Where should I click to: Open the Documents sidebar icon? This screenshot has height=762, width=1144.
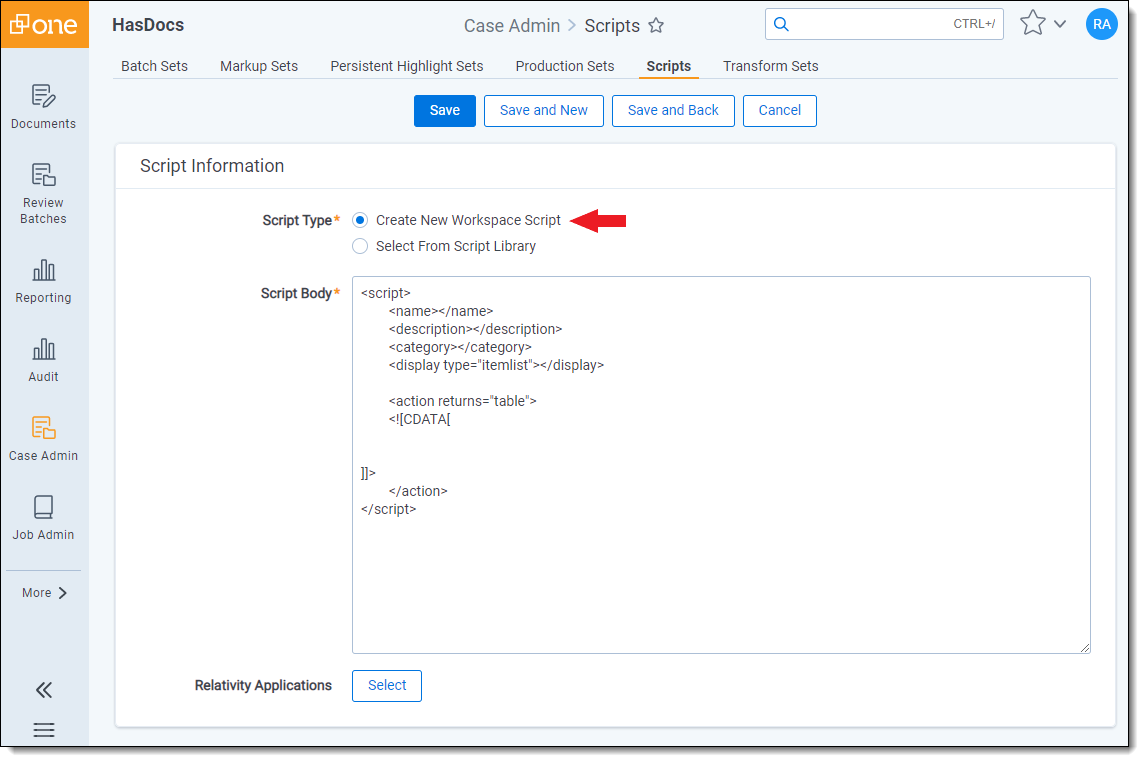point(43,96)
